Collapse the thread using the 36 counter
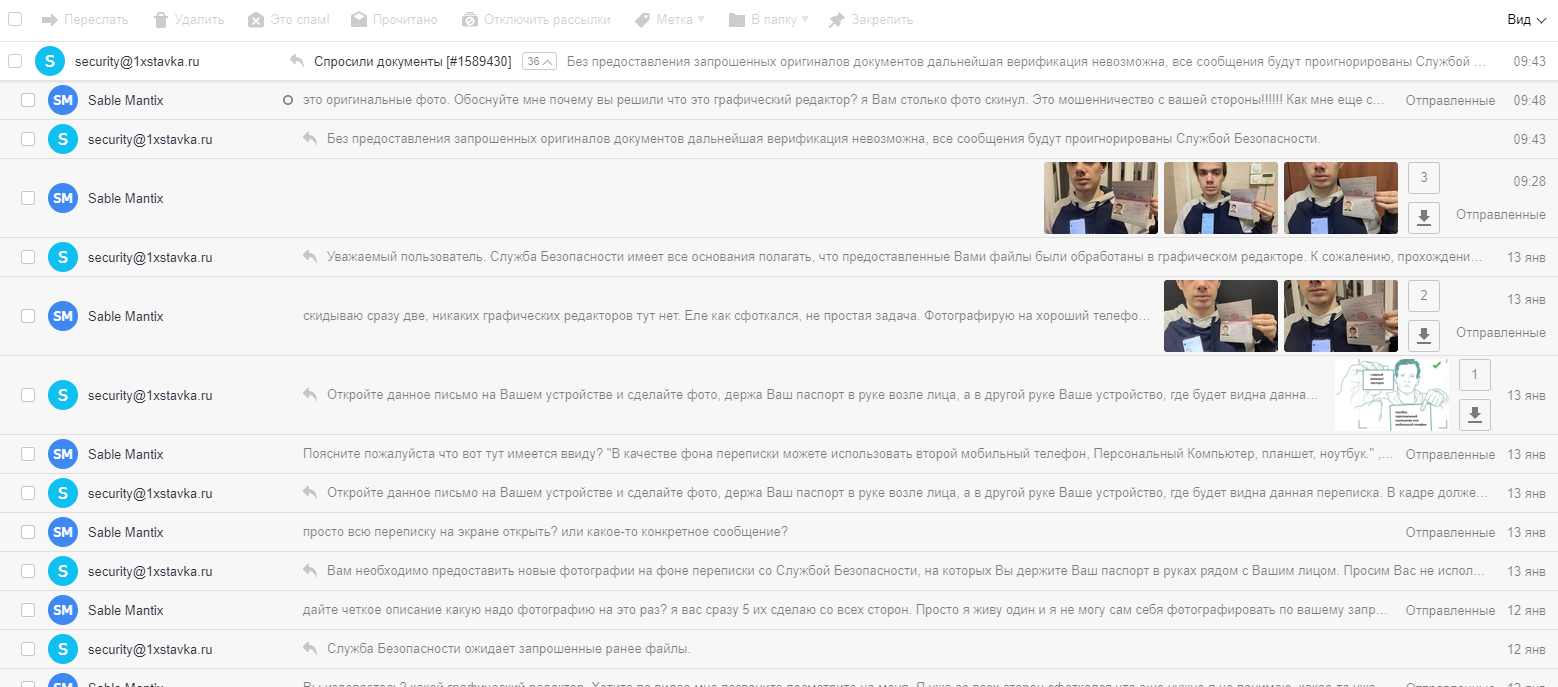Viewport: 1558px width, 687px height. [539, 61]
